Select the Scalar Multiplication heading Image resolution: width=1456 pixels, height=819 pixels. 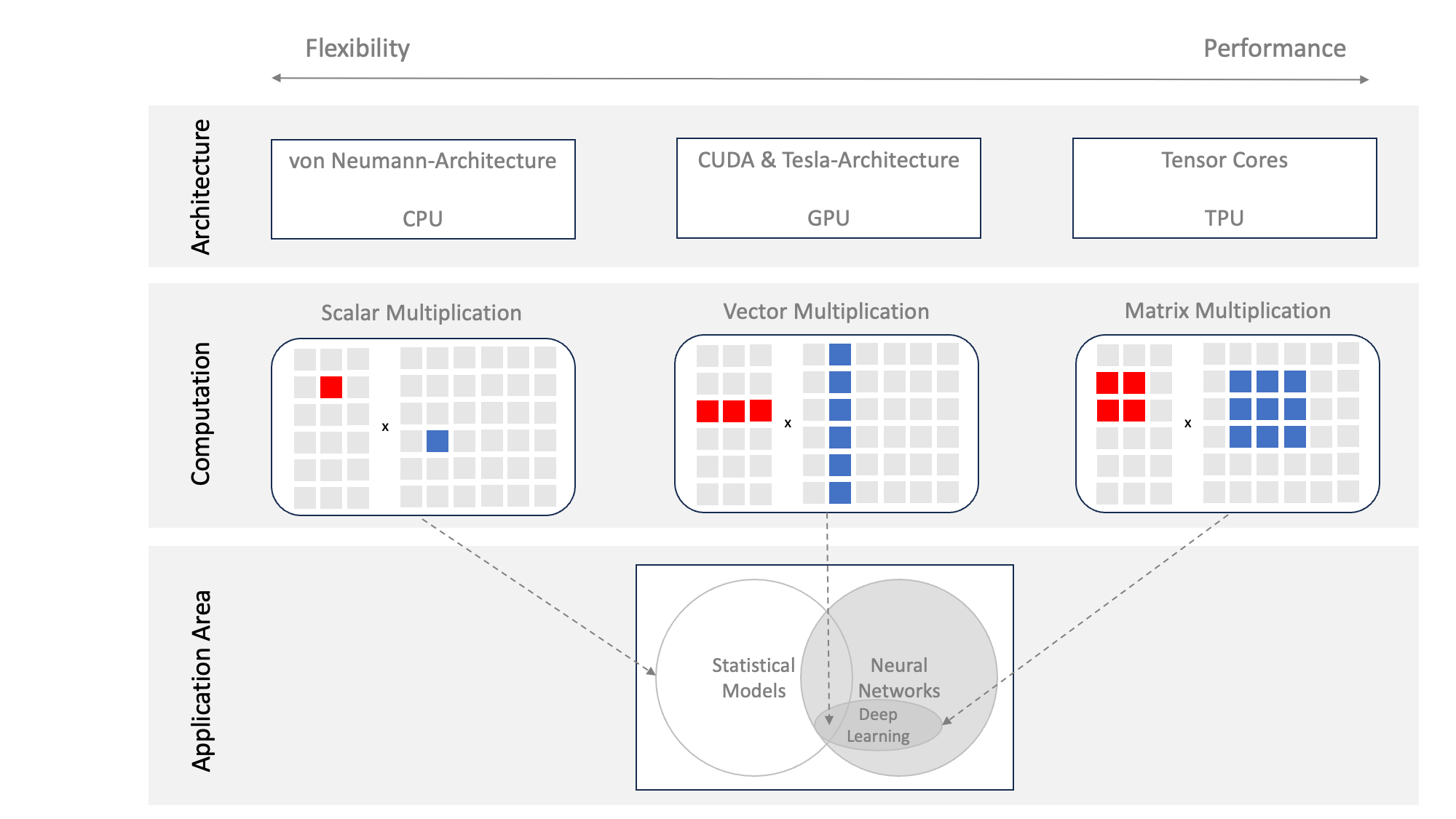pos(422,313)
